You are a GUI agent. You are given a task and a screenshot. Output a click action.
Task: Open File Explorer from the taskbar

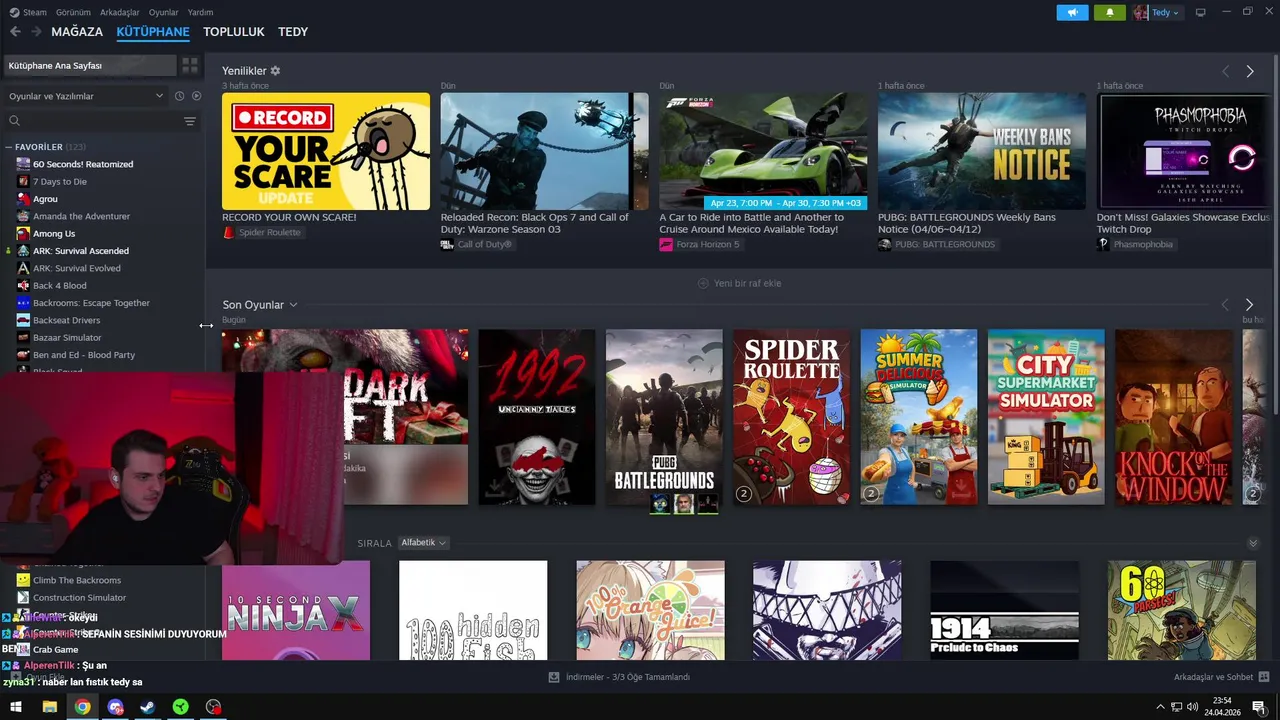49,707
